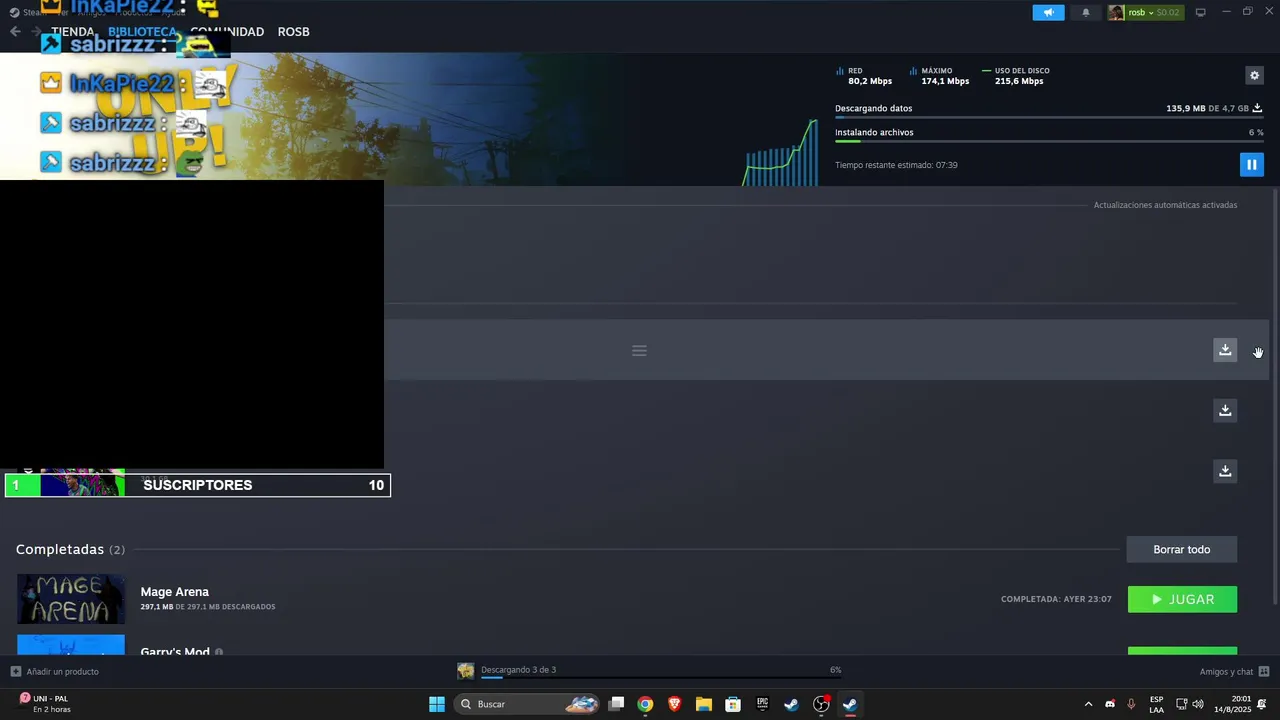Viewport: 1280px width, 720px height.
Task: Click active Steam window taskbar icon
Action: click(x=850, y=704)
